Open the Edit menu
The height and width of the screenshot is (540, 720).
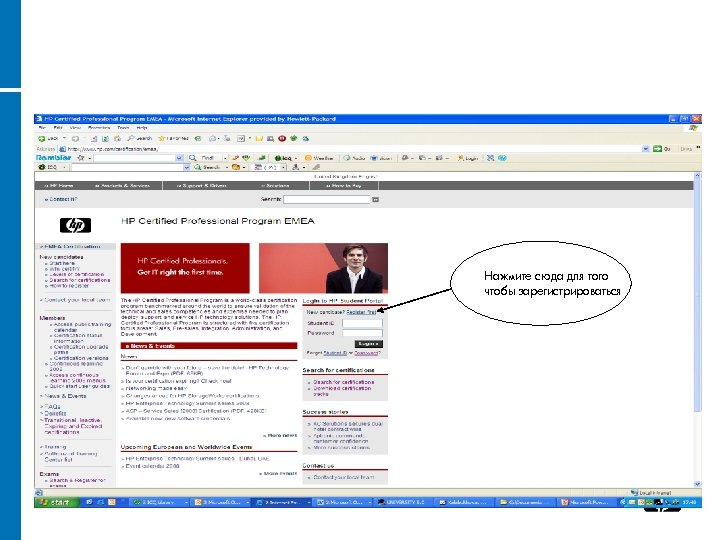click(58, 128)
